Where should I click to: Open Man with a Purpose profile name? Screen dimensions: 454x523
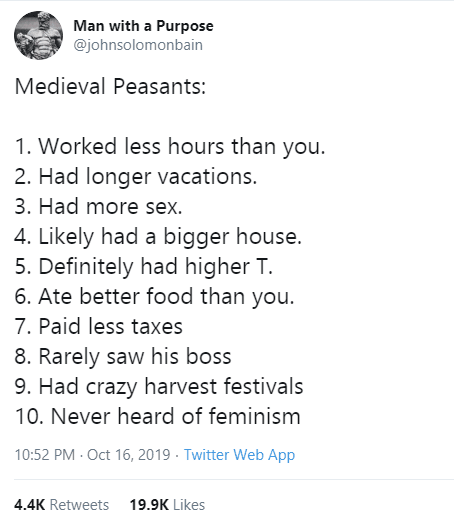point(143,26)
